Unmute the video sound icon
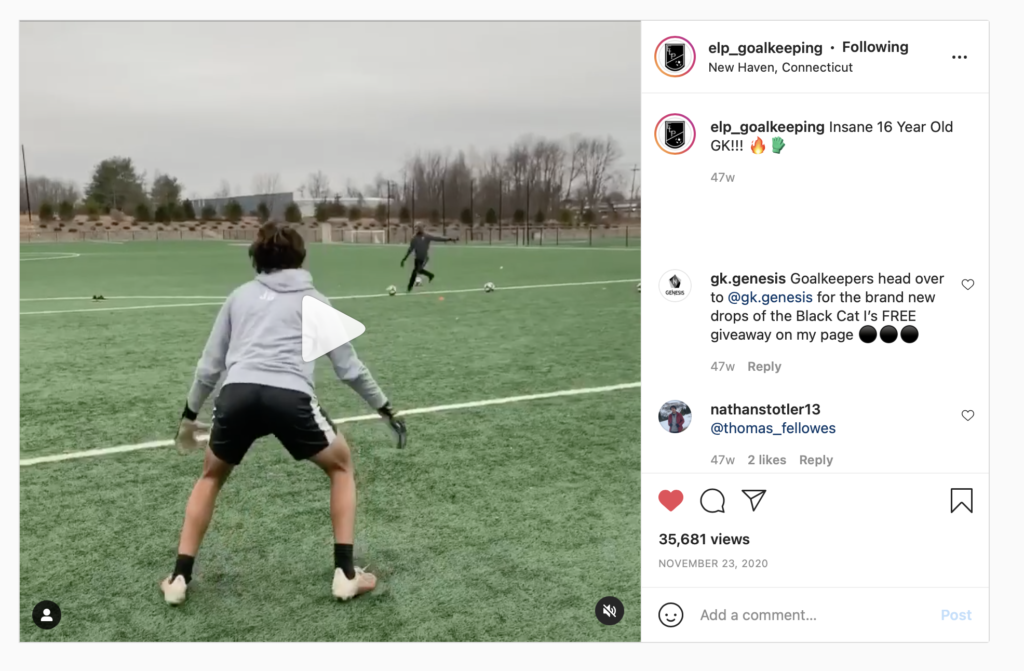1024x671 pixels. coord(609,611)
